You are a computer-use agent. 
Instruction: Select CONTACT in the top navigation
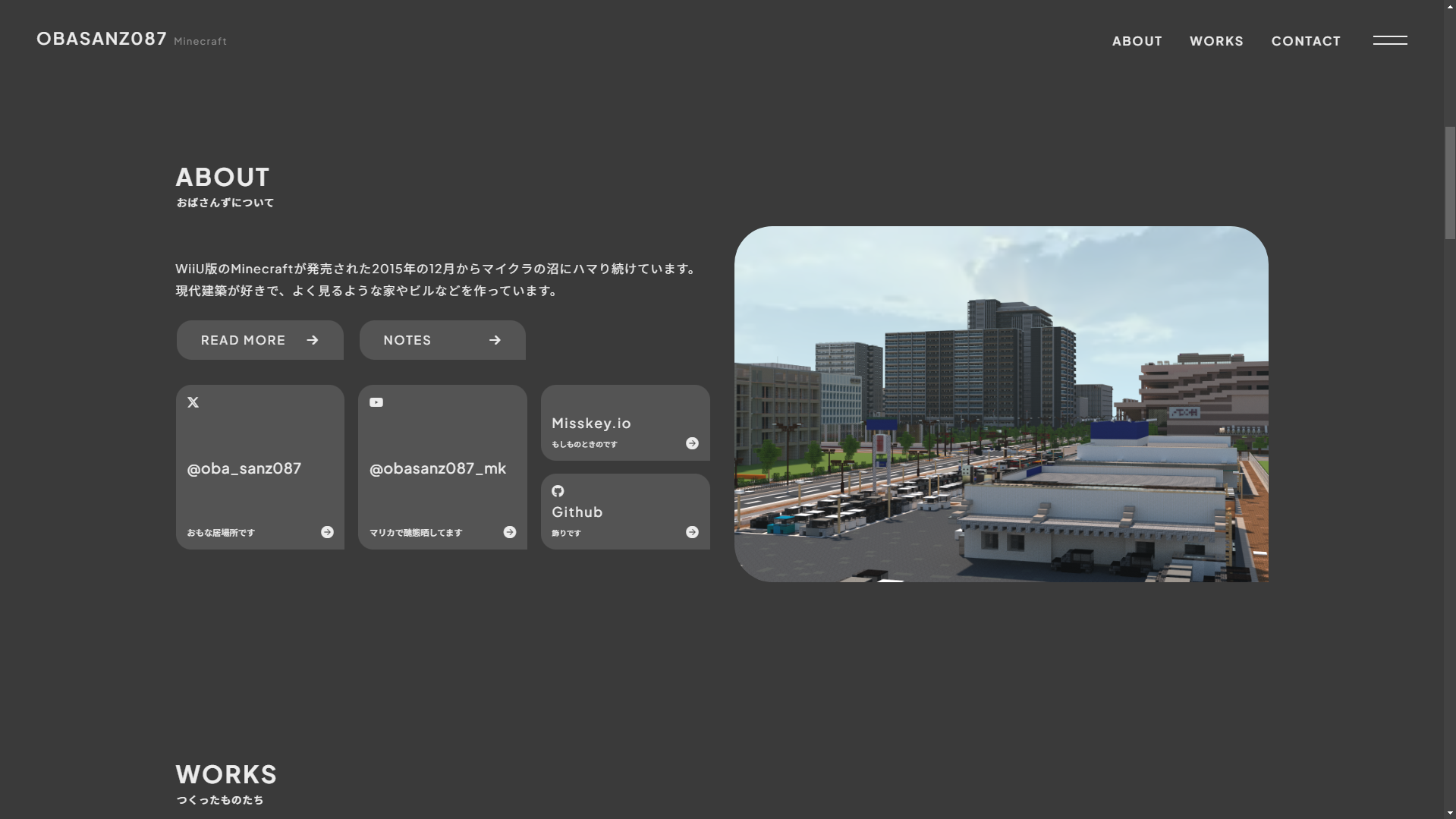pyautogui.click(x=1306, y=41)
